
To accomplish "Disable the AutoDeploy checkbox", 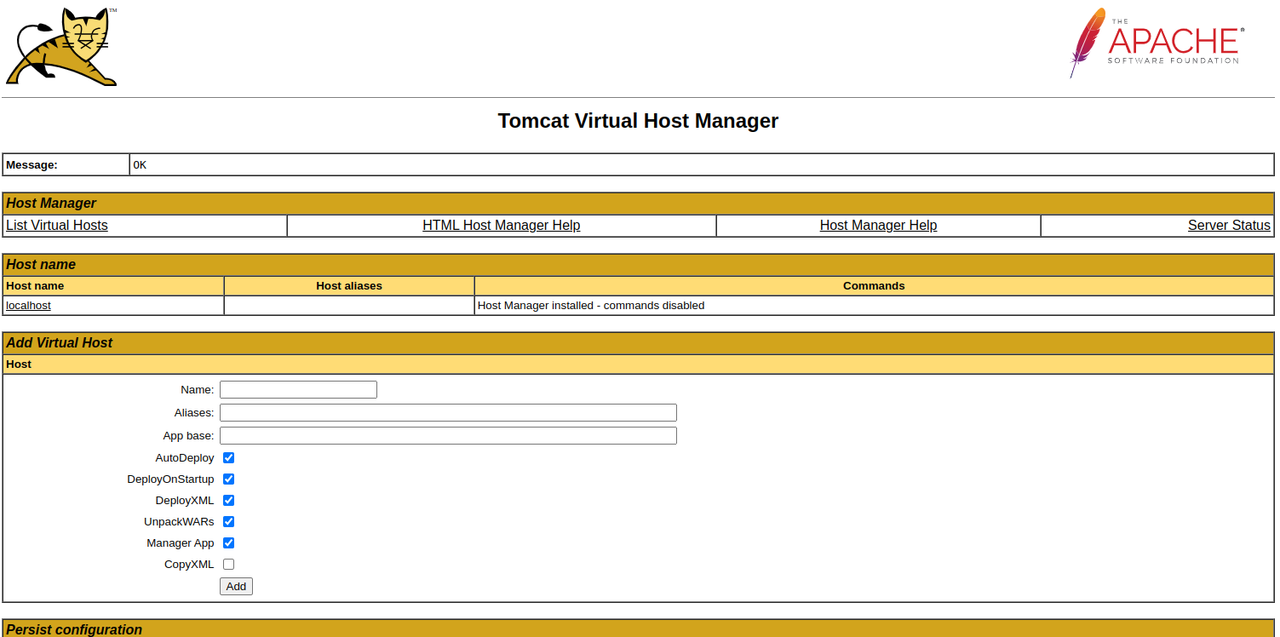I will (x=228, y=457).
